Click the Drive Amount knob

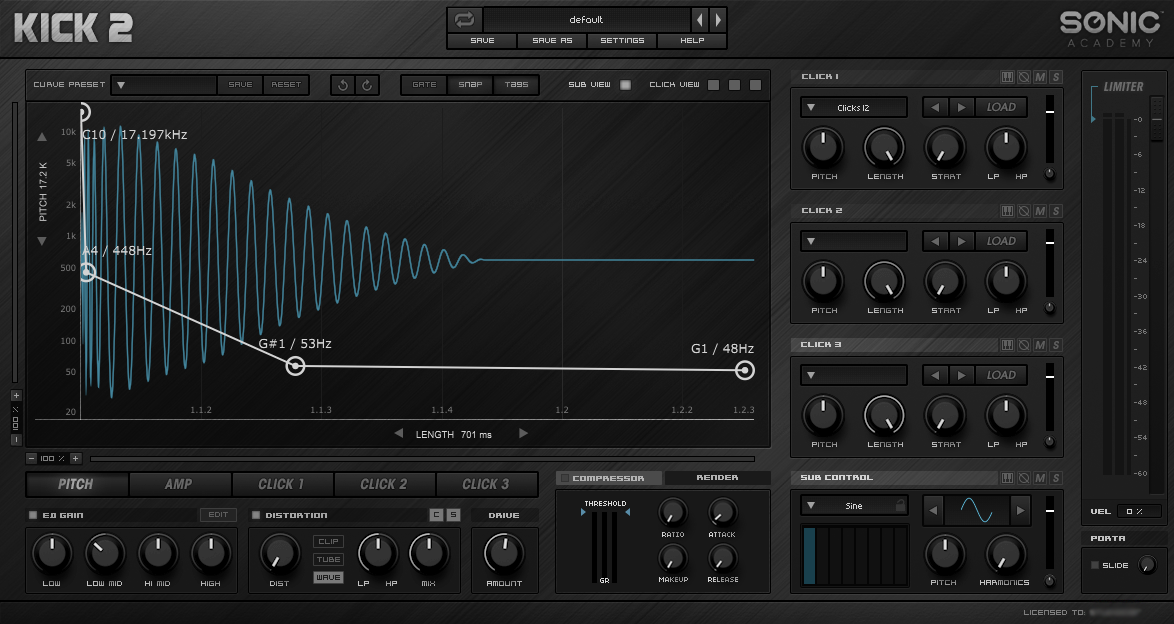(x=504, y=554)
